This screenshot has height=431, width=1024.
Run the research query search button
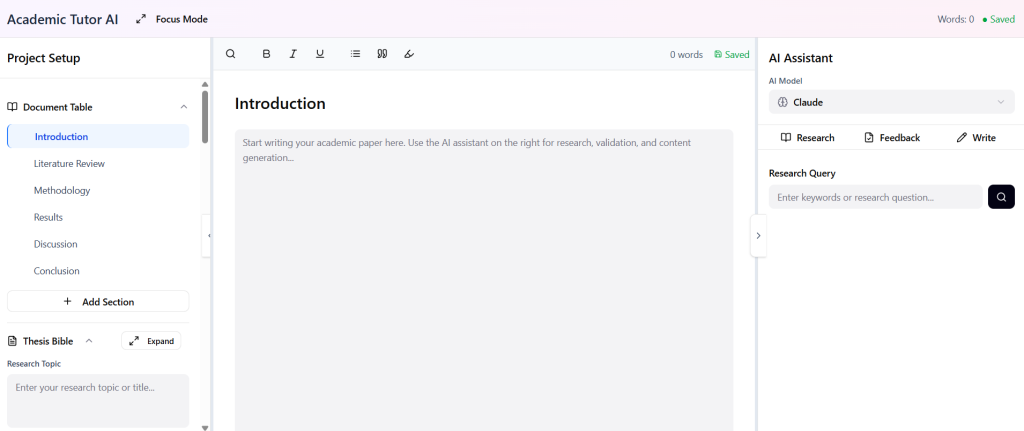tap(1001, 197)
